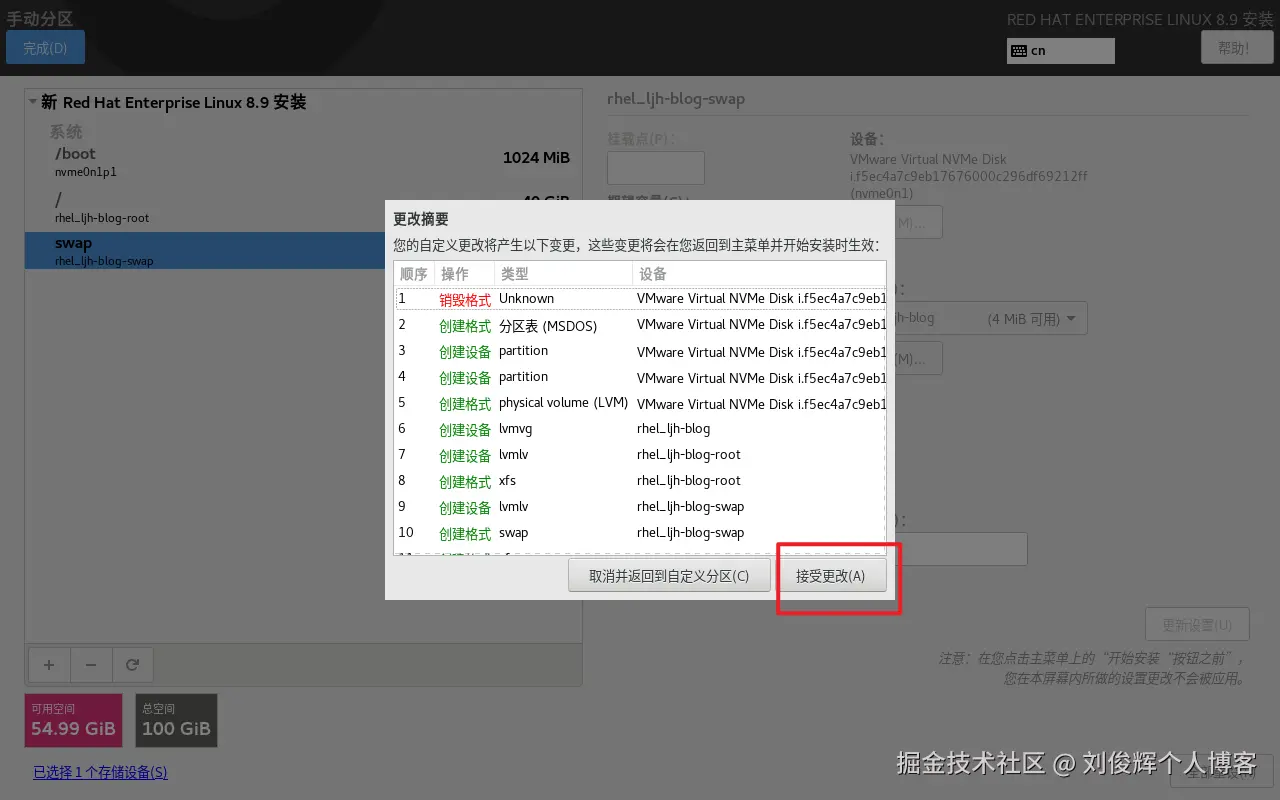This screenshot has height=800, width=1280.
Task: Click the 顺序 column header
Action: pyautogui.click(x=414, y=274)
